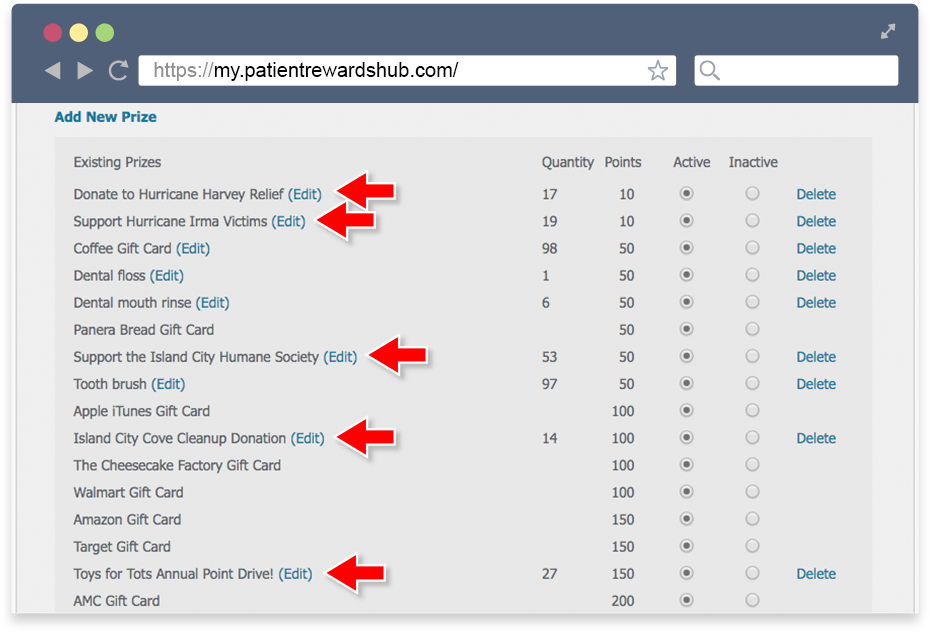Set Walmart Gift Card to Inactive
The height and width of the screenshot is (633, 930).
pyautogui.click(x=752, y=491)
